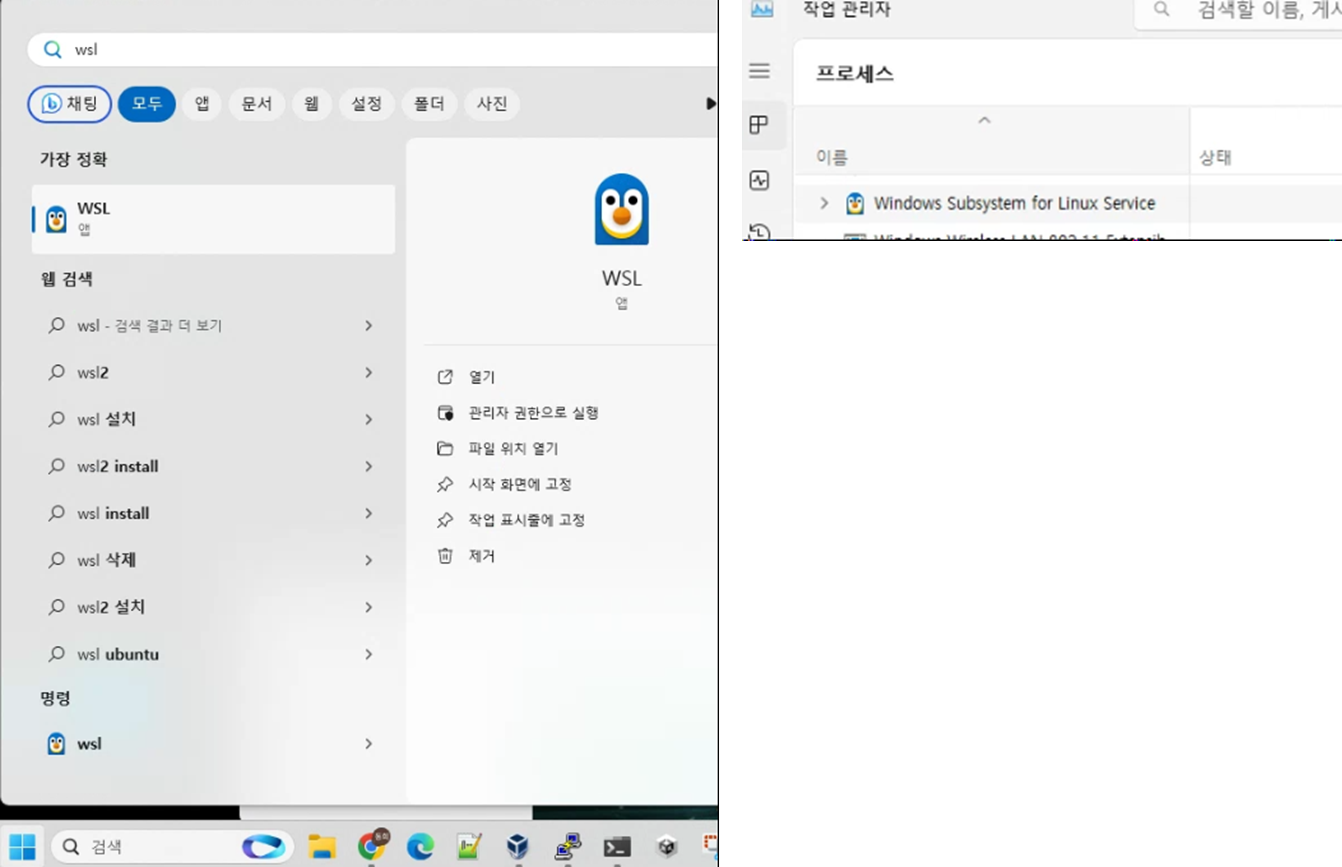Open the PuTTY taskbar icon
This screenshot has width=1342, height=867.
point(567,847)
